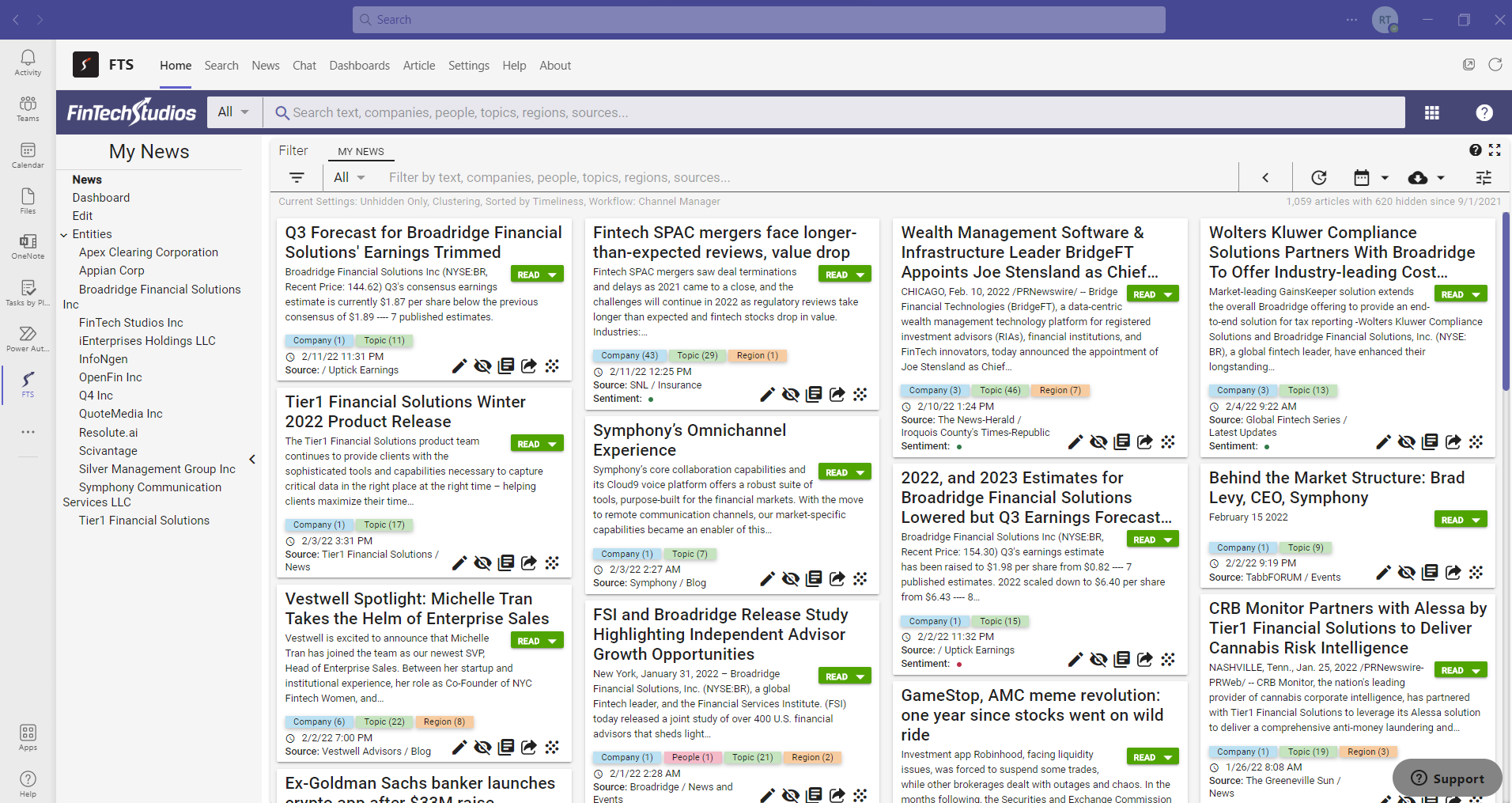Hide the Symphony's Omnichannel Experience article

[790, 578]
